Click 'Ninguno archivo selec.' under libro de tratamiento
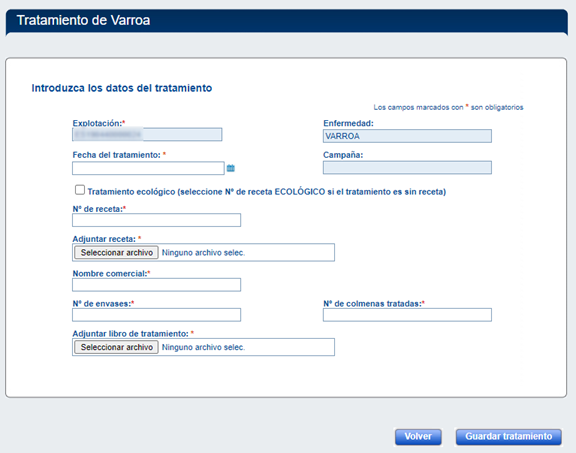 pyautogui.click(x=204, y=348)
